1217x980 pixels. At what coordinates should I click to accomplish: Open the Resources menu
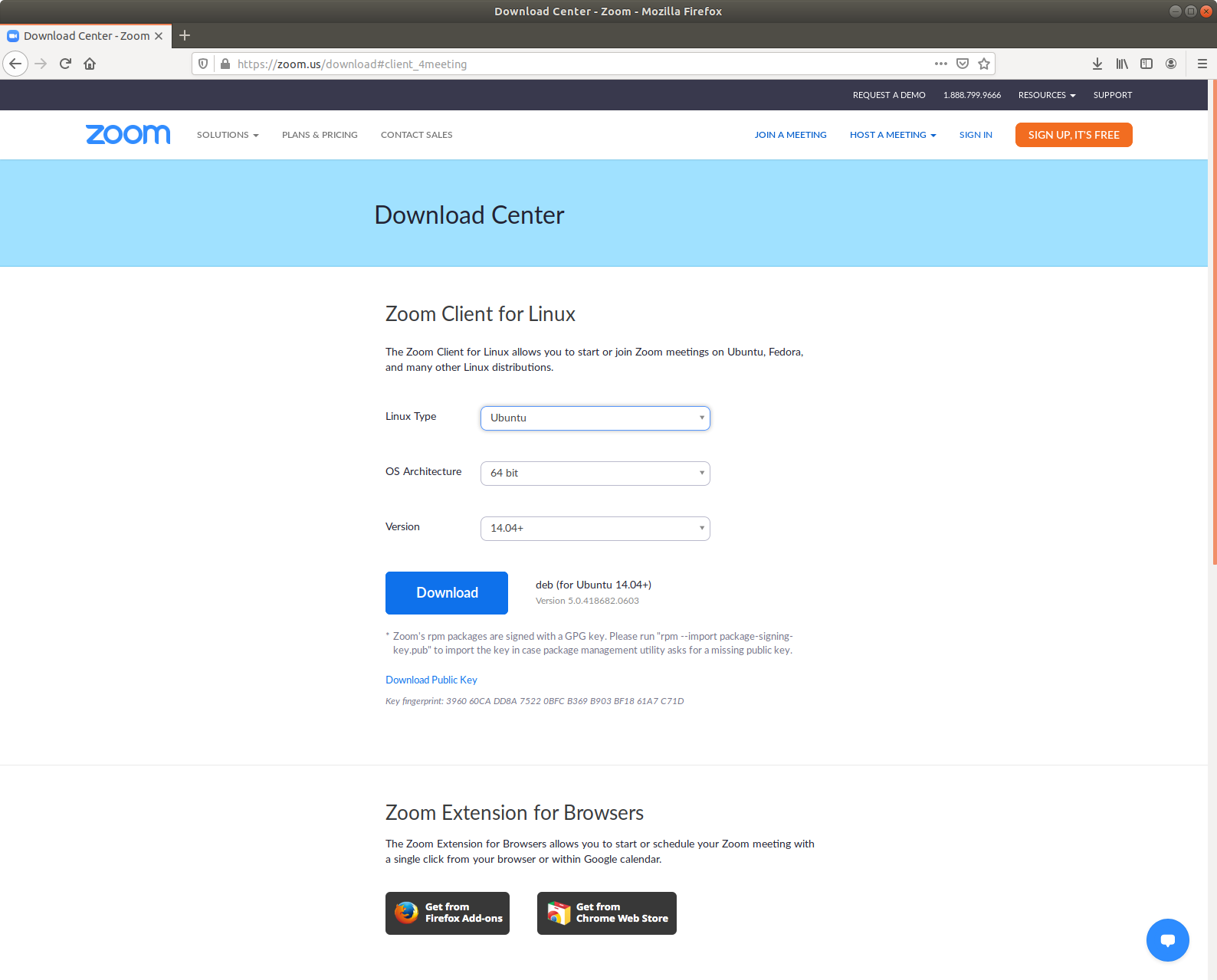(1047, 95)
